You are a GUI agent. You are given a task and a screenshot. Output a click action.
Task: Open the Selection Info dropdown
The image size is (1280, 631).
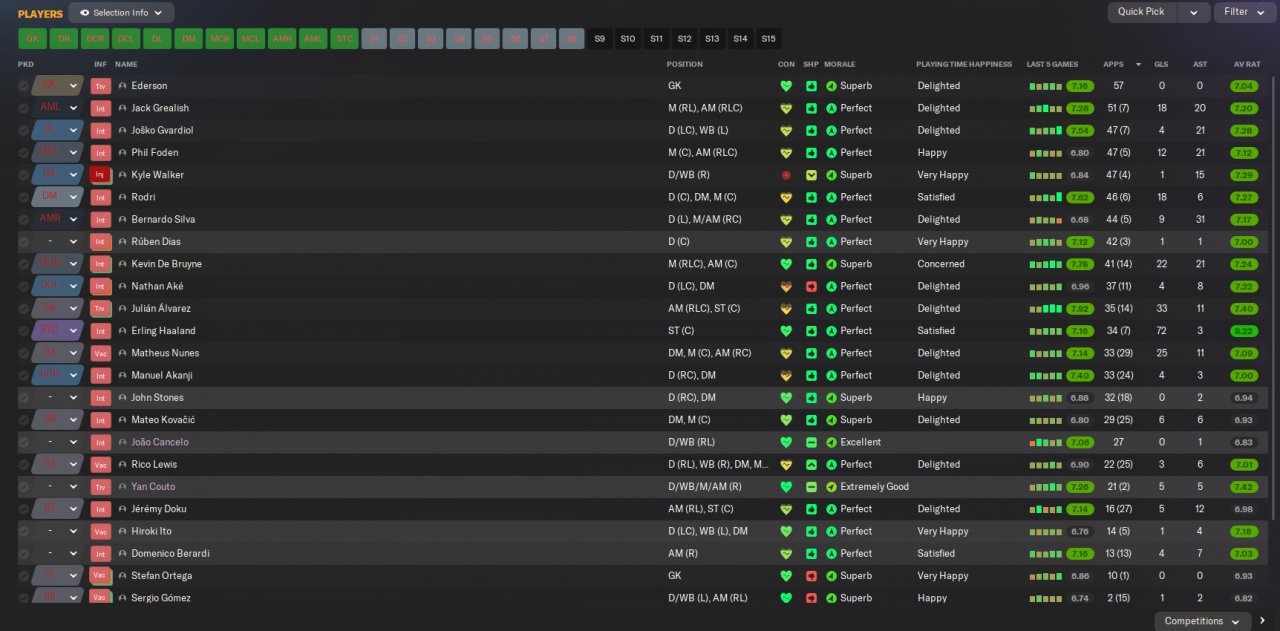pyautogui.click(x=121, y=13)
